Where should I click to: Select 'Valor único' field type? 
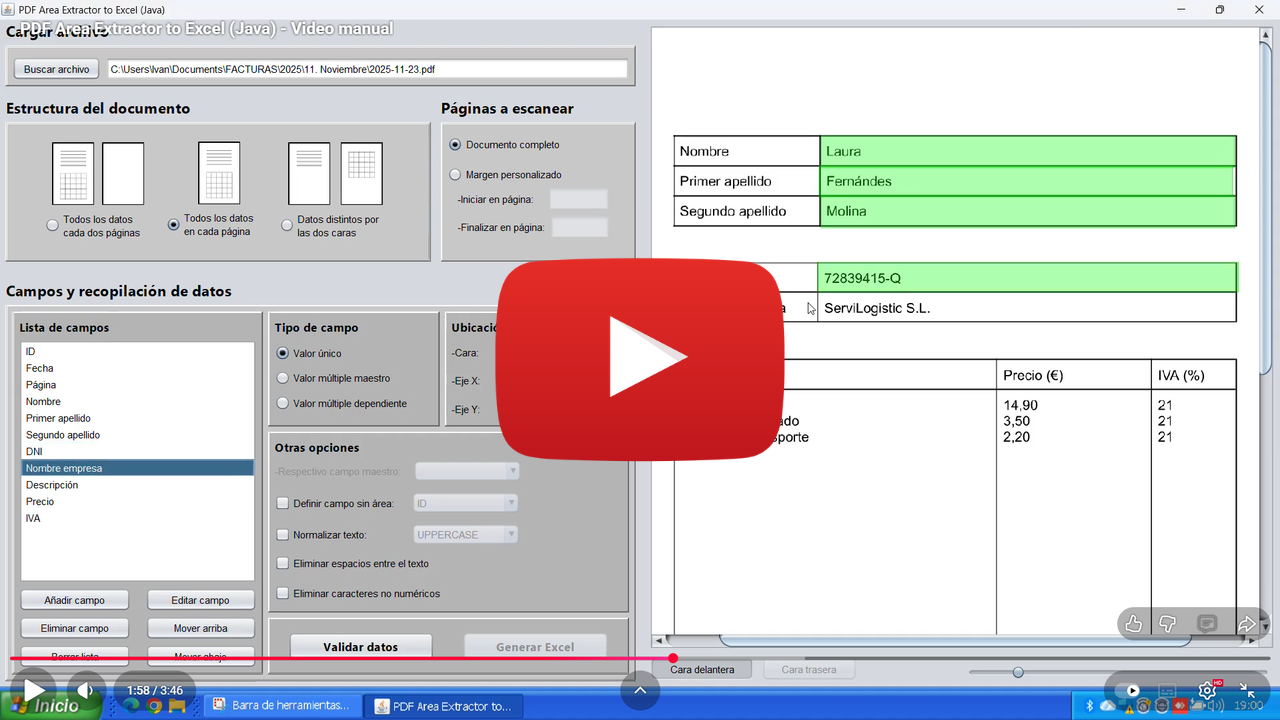click(283, 354)
